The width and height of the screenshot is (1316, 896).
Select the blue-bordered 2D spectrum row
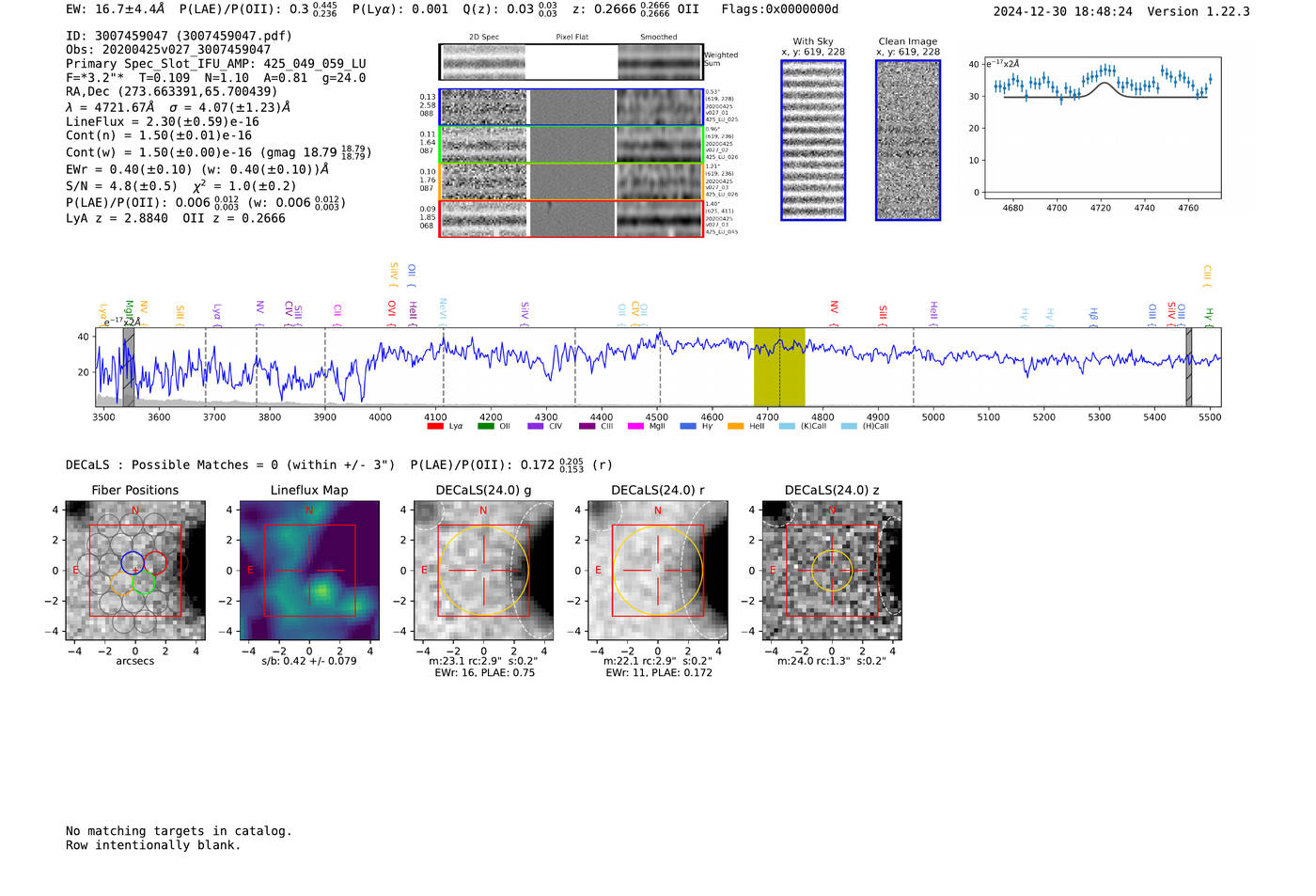571,107
